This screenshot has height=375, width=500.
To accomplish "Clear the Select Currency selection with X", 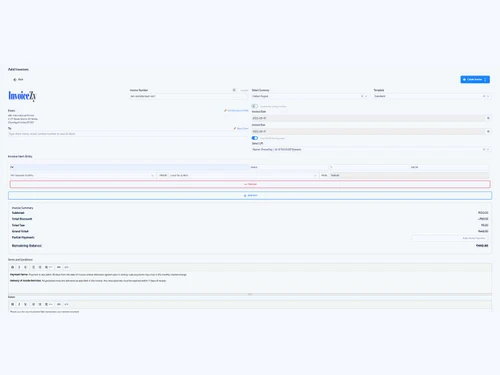I will [362, 96].
